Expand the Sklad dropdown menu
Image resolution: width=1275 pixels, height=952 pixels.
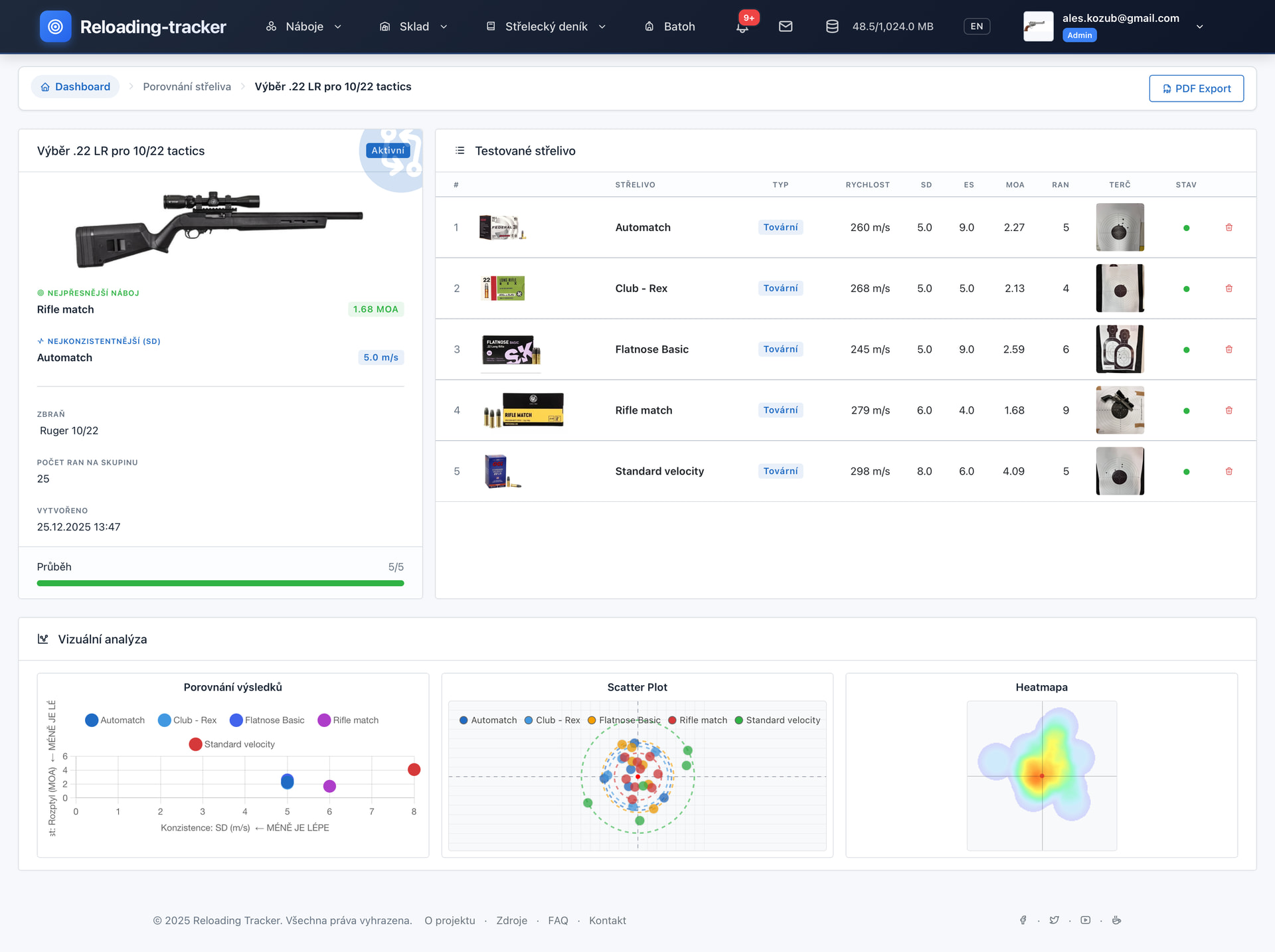414,27
